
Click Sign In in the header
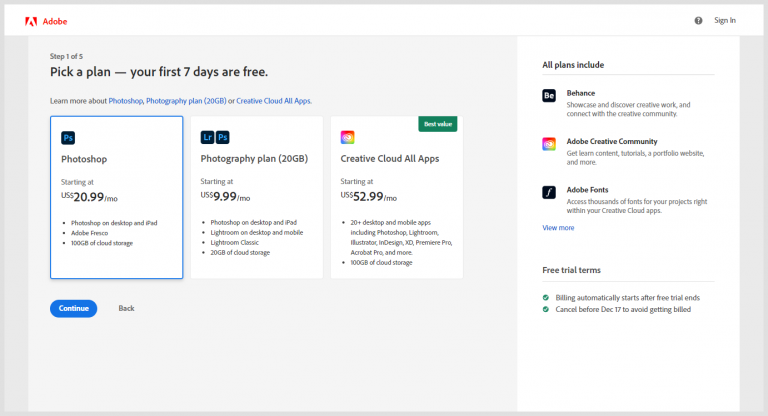[725, 21]
